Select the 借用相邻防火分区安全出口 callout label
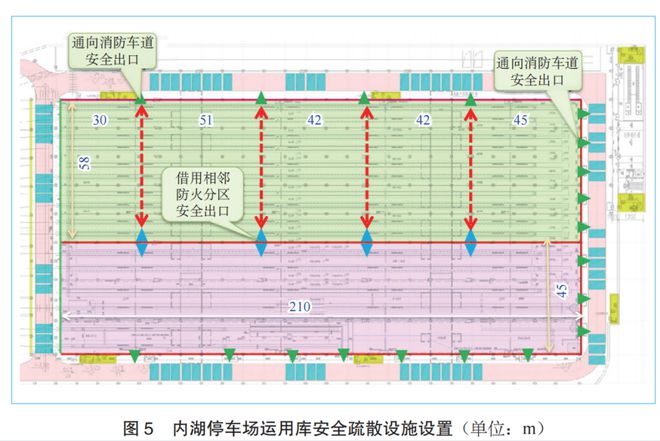Viewport: 660px width, 441px height. pyautogui.click(x=203, y=194)
